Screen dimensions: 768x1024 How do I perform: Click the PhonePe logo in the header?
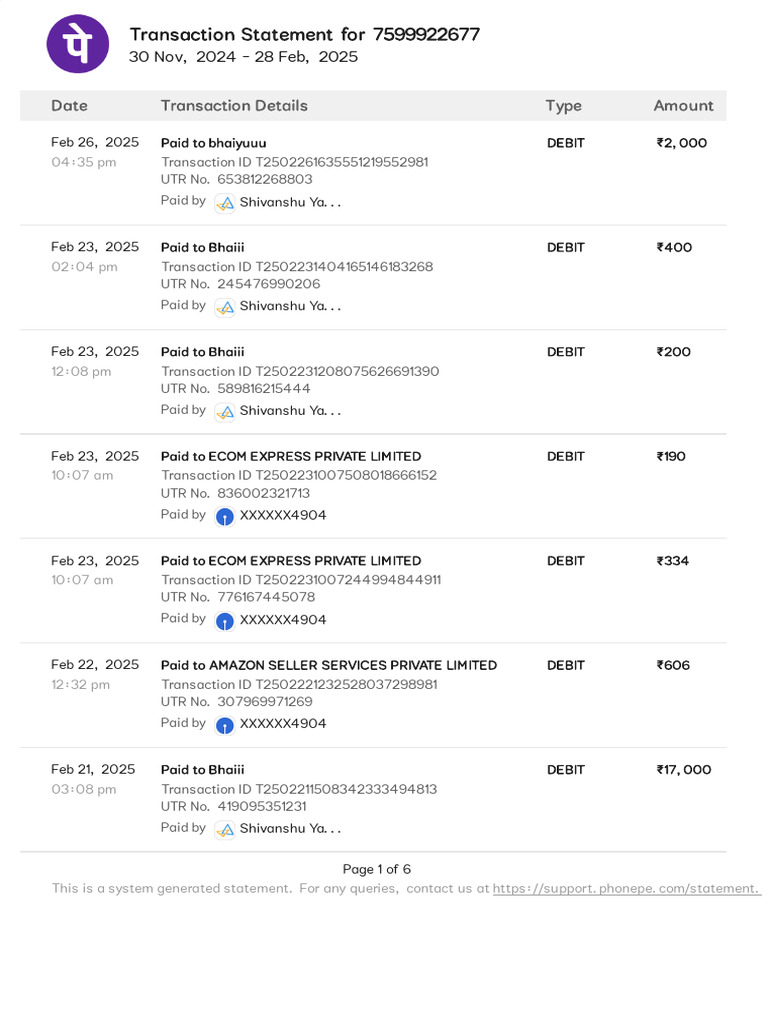click(x=78, y=44)
